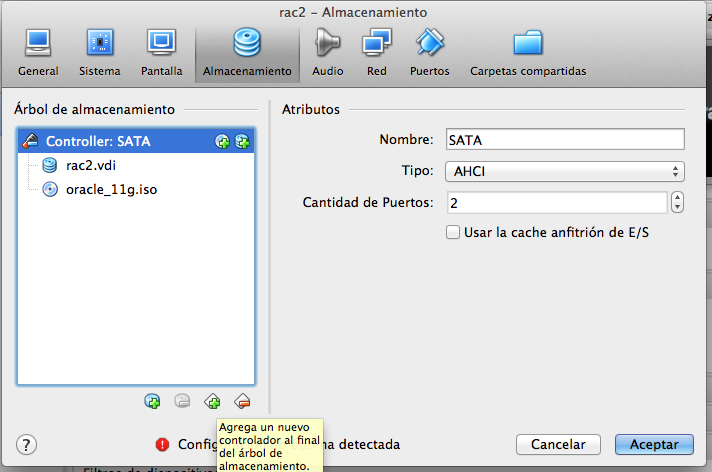Open Carpetas compartidas settings

click(527, 53)
